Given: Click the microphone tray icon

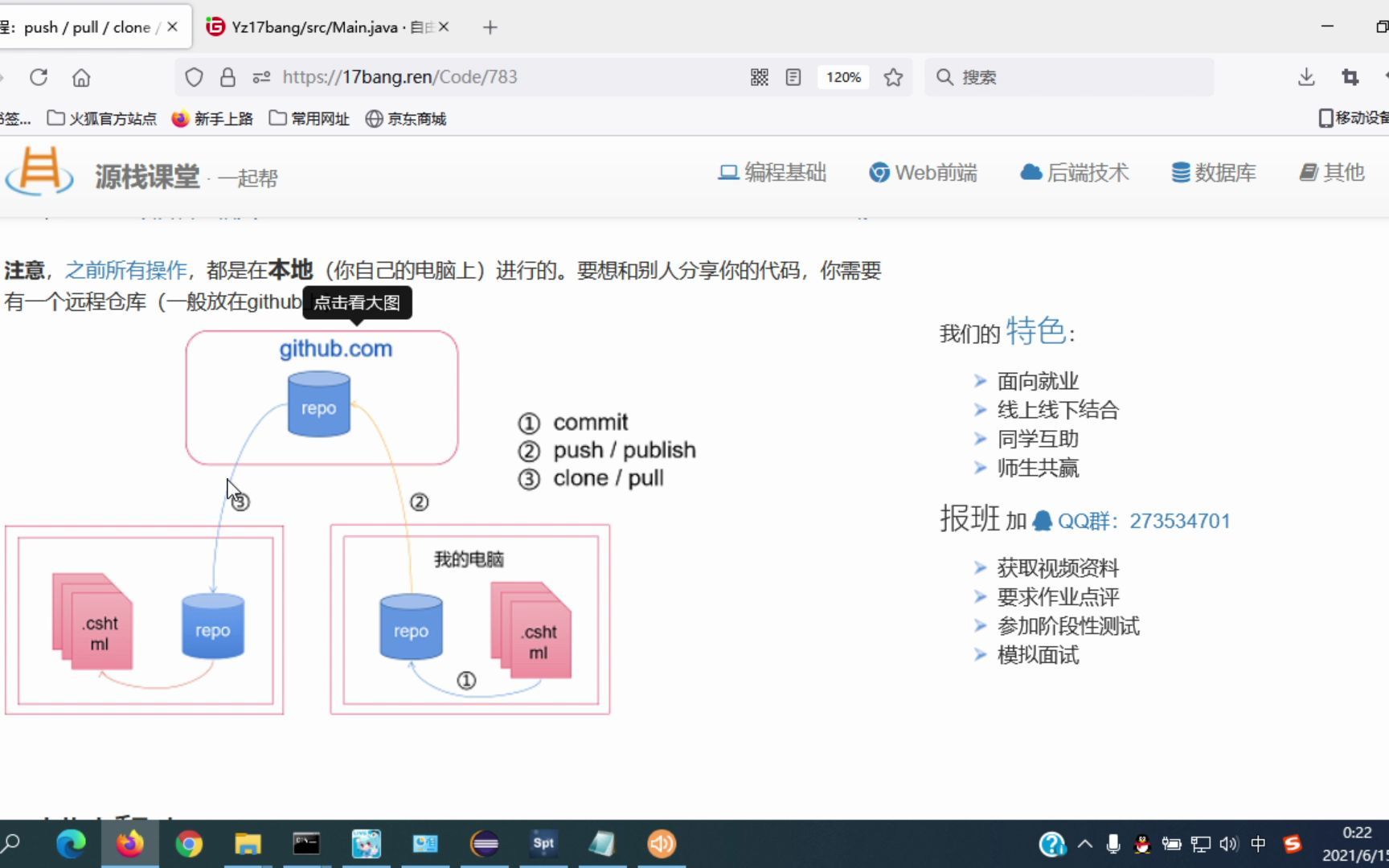Looking at the screenshot, I should click(1113, 844).
